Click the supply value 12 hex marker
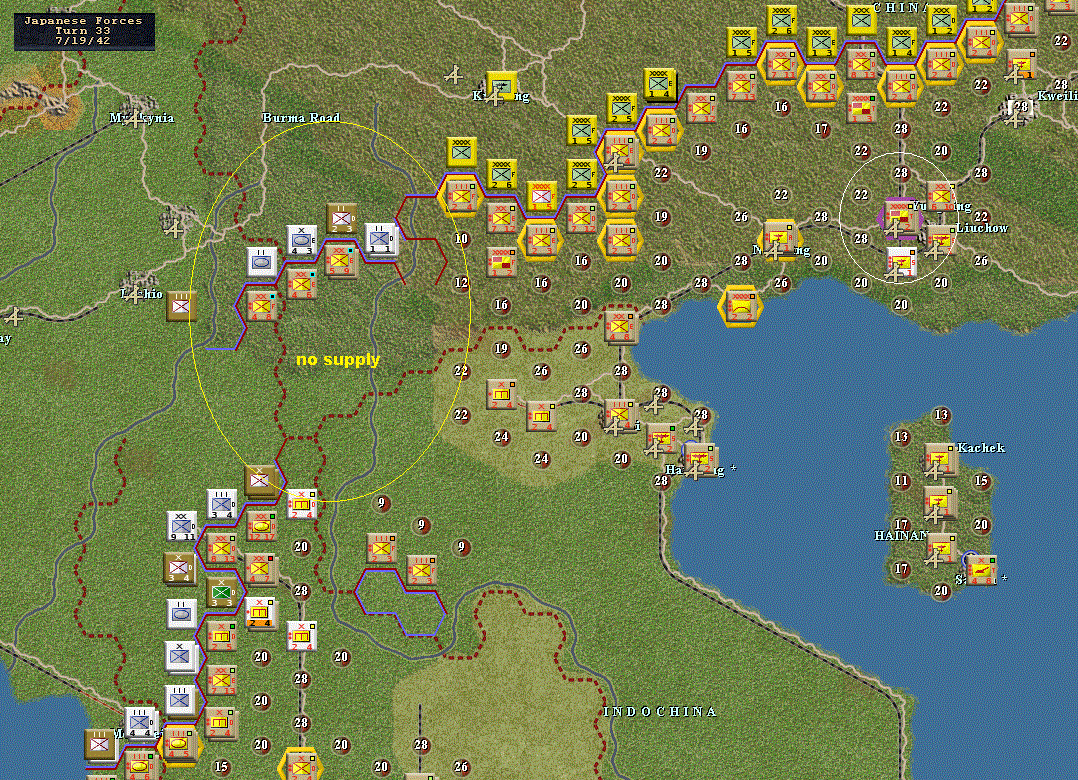 click(461, 282)
